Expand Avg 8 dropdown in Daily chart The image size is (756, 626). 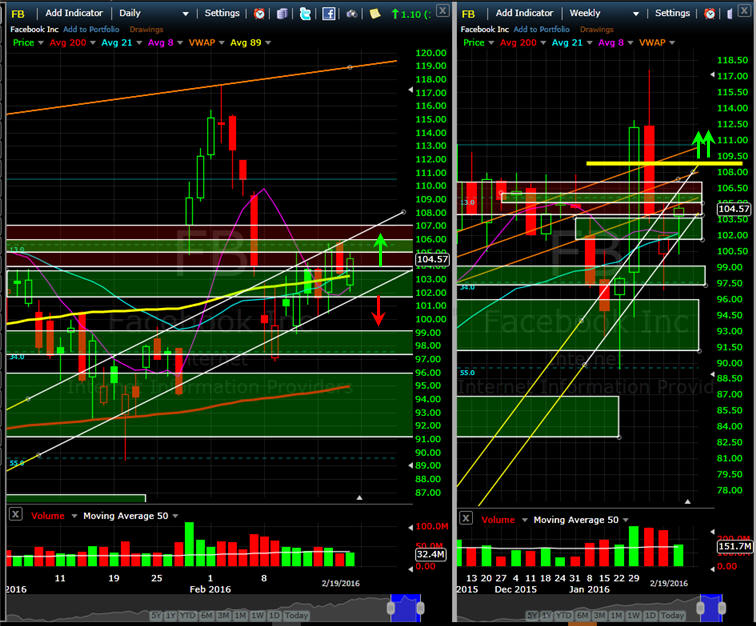180,43
